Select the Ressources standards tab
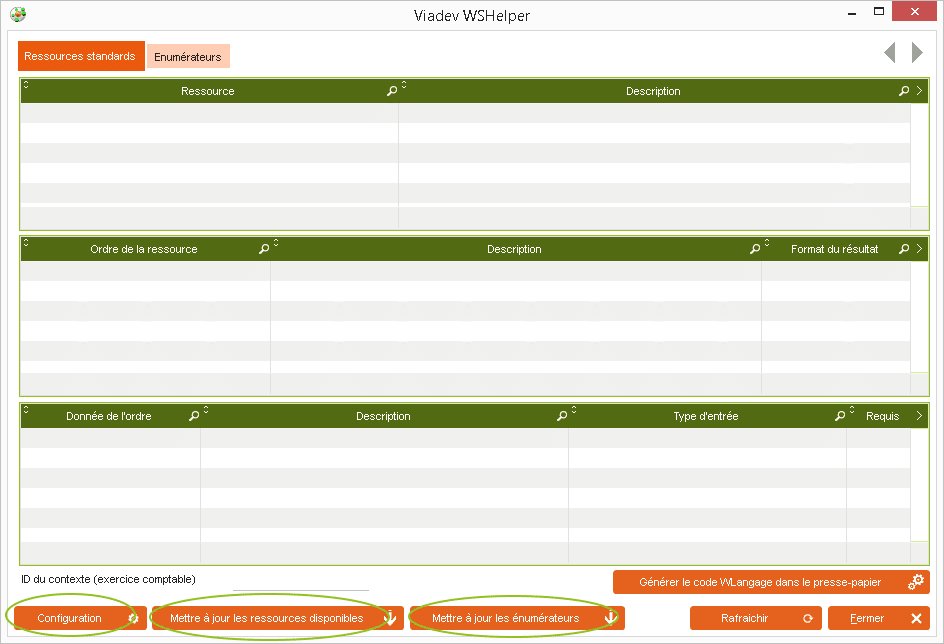This screenshot has height=644, width=944. pos(80,56)
